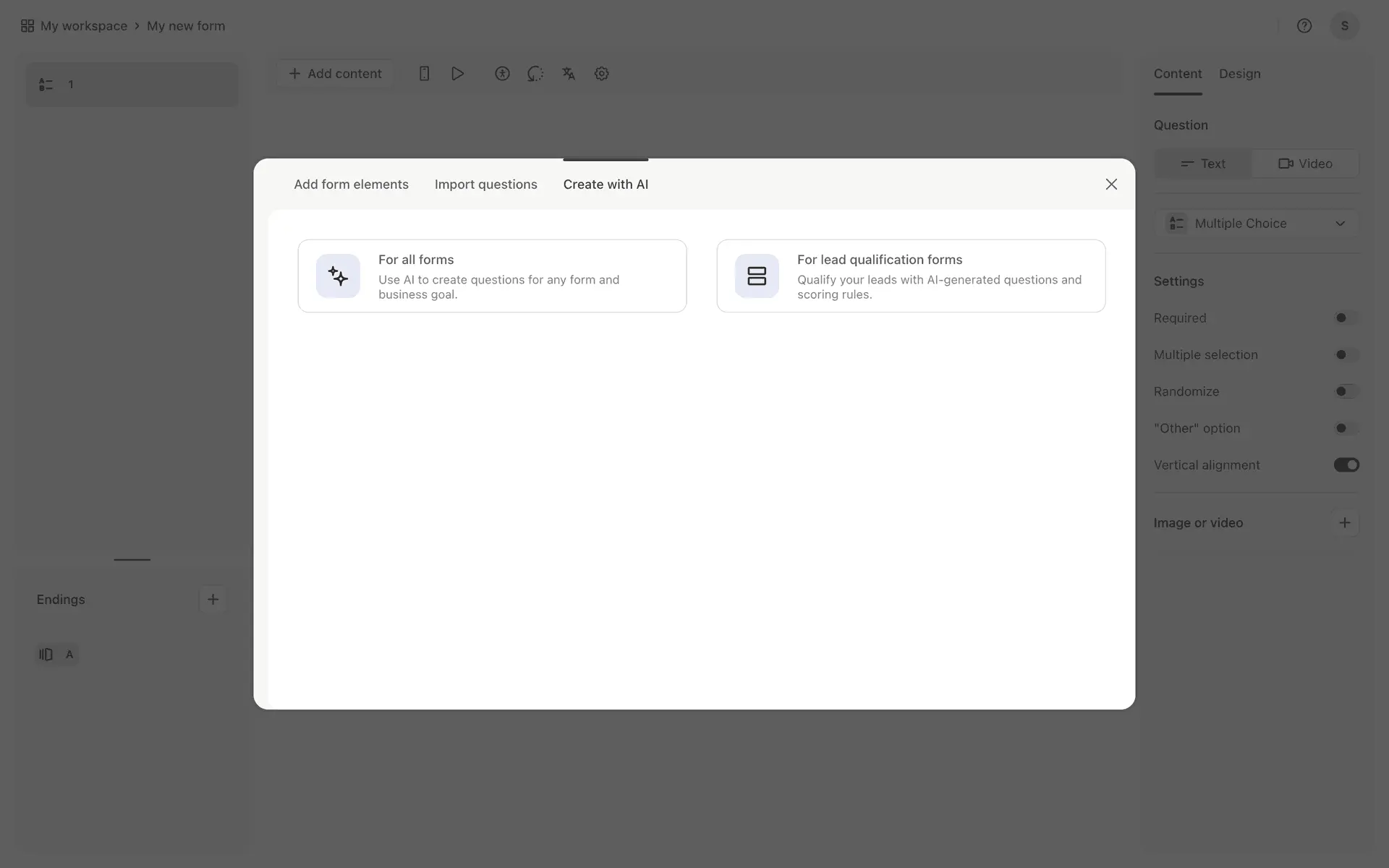Select question 1 in the sidebar
This screenshot has height=868, width=1389.
[x=132, y=85]
